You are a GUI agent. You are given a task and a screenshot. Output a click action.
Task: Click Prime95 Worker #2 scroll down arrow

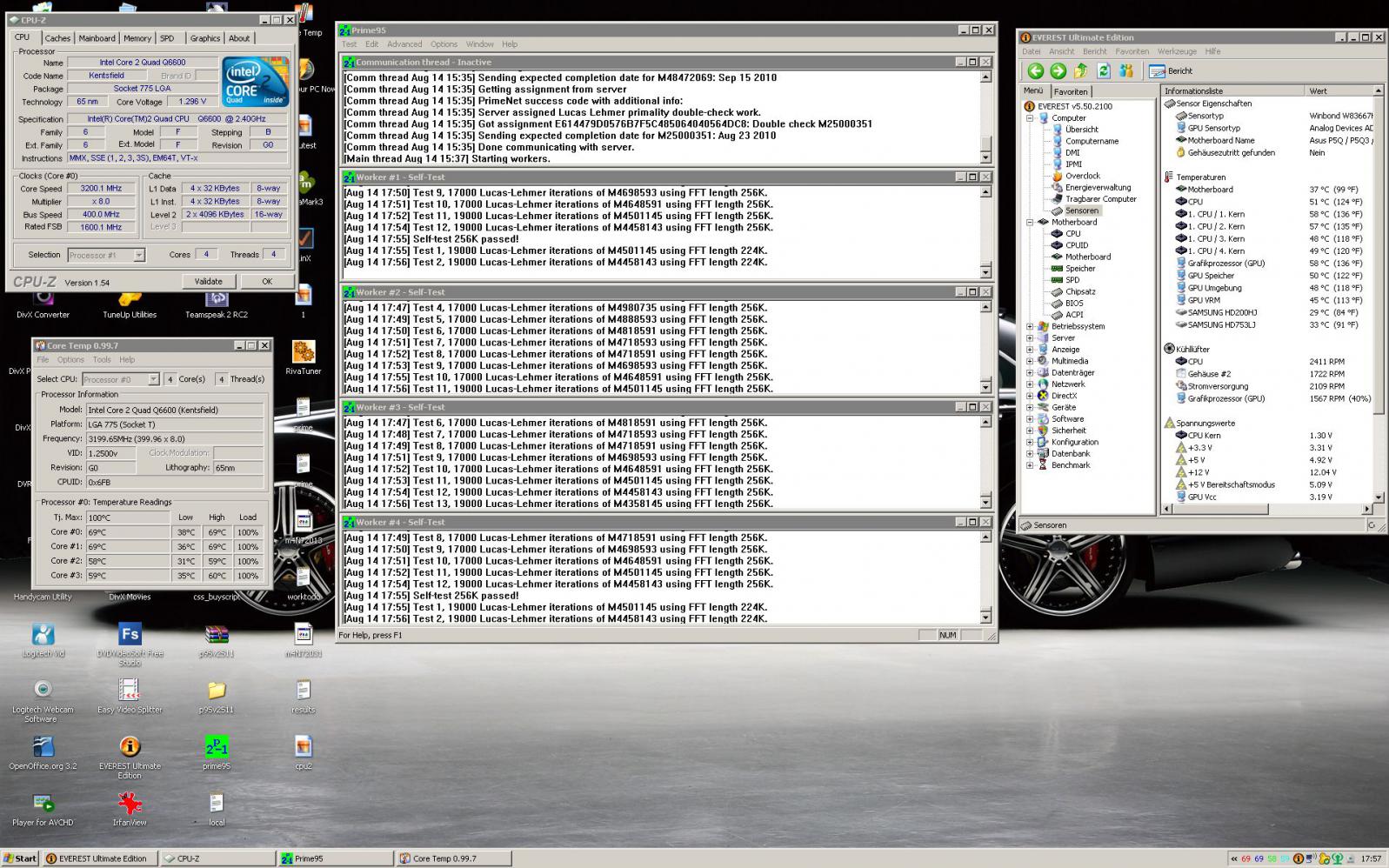985,387
